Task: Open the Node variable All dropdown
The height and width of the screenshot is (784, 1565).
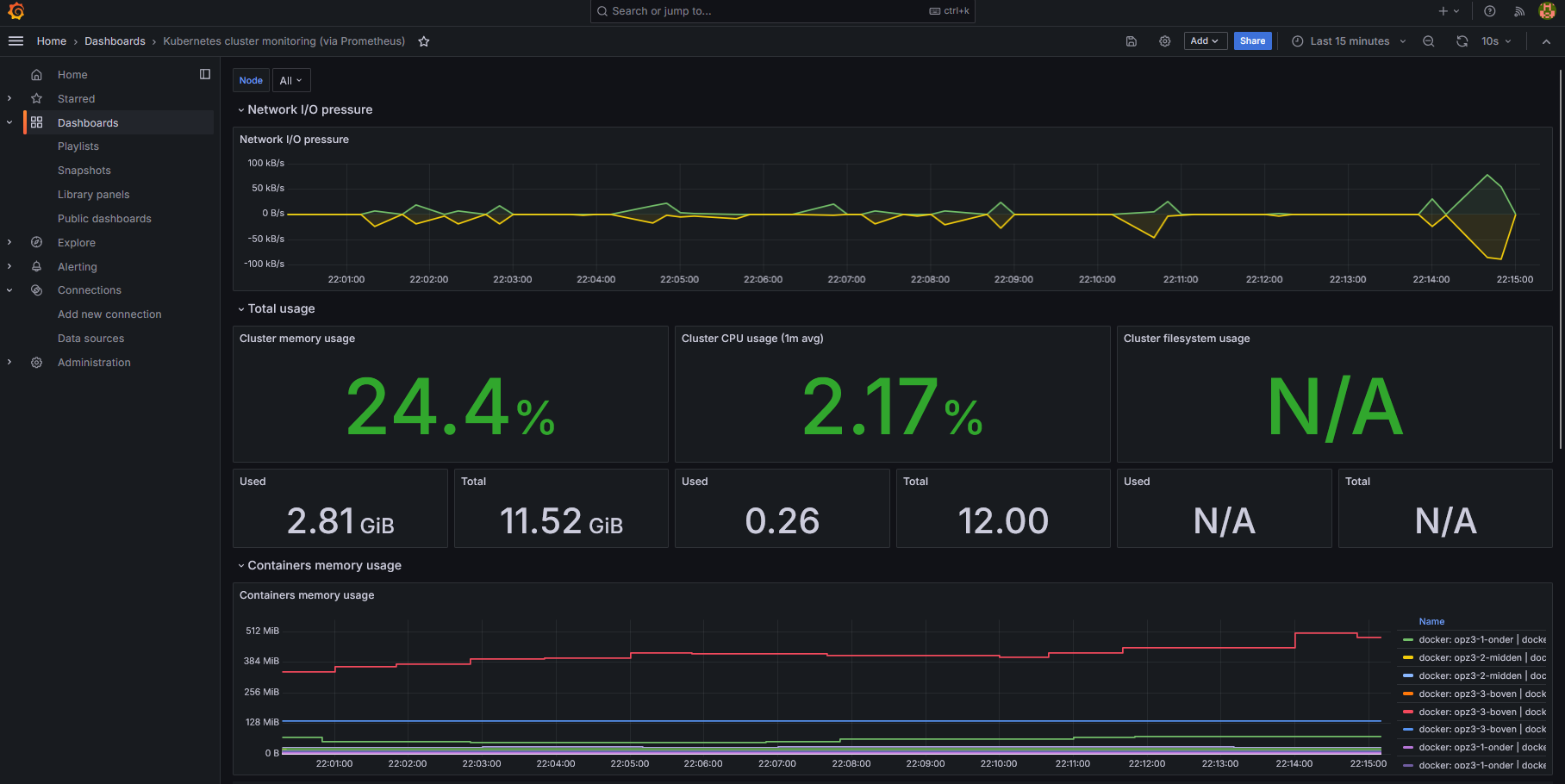Action: pos(291,80)
